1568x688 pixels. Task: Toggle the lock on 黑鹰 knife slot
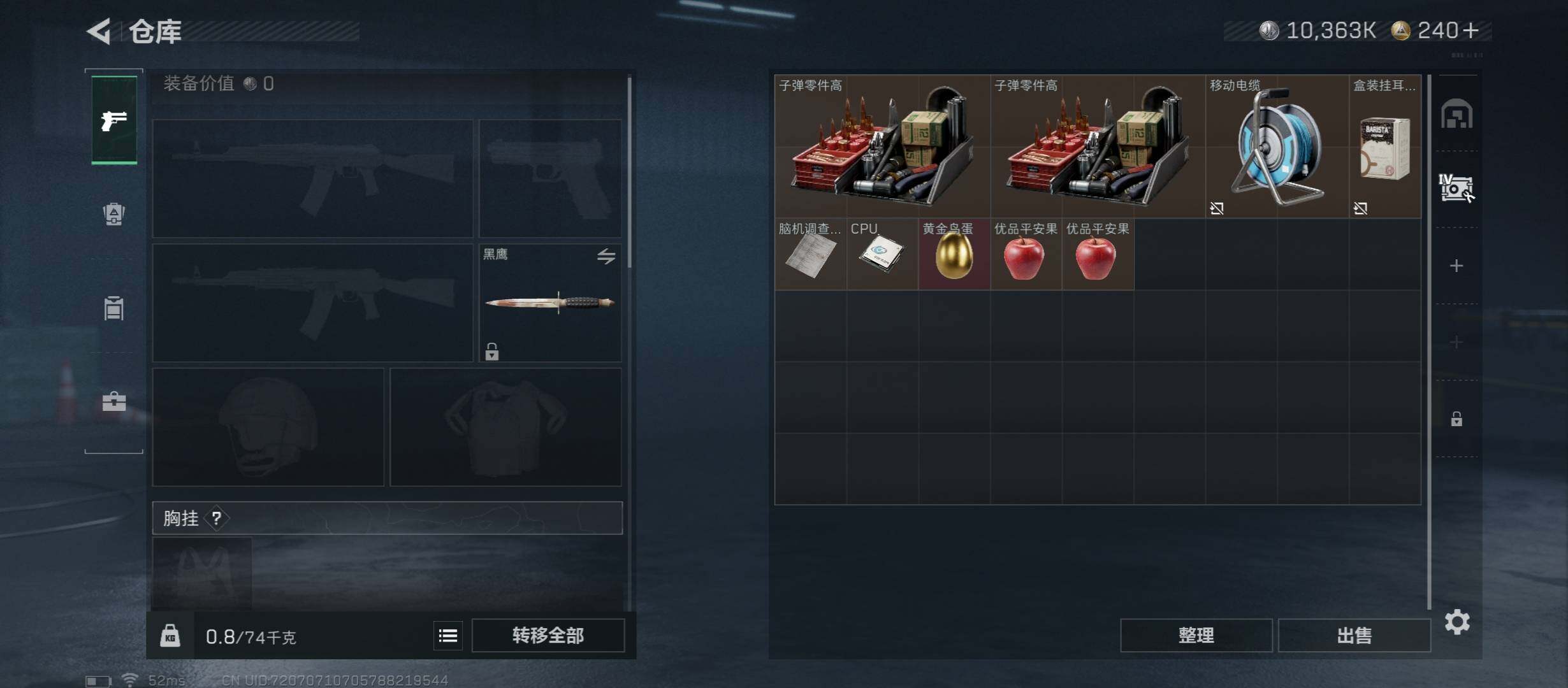(x=491, y=351)
